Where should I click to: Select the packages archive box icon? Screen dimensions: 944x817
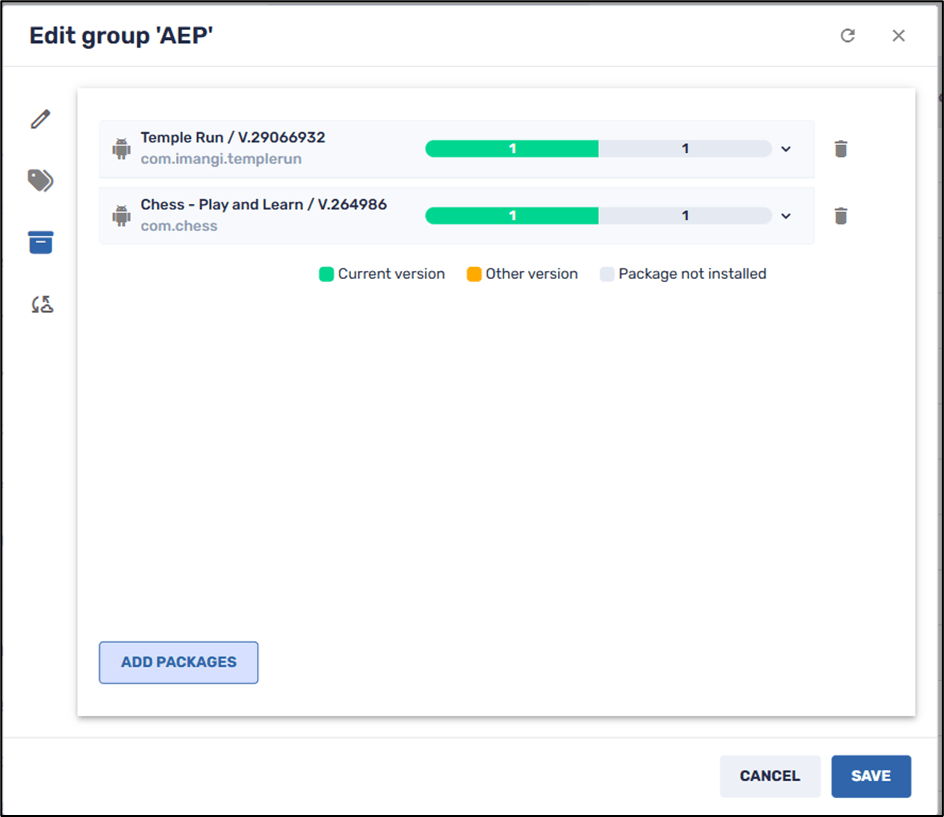click(40, 242)
